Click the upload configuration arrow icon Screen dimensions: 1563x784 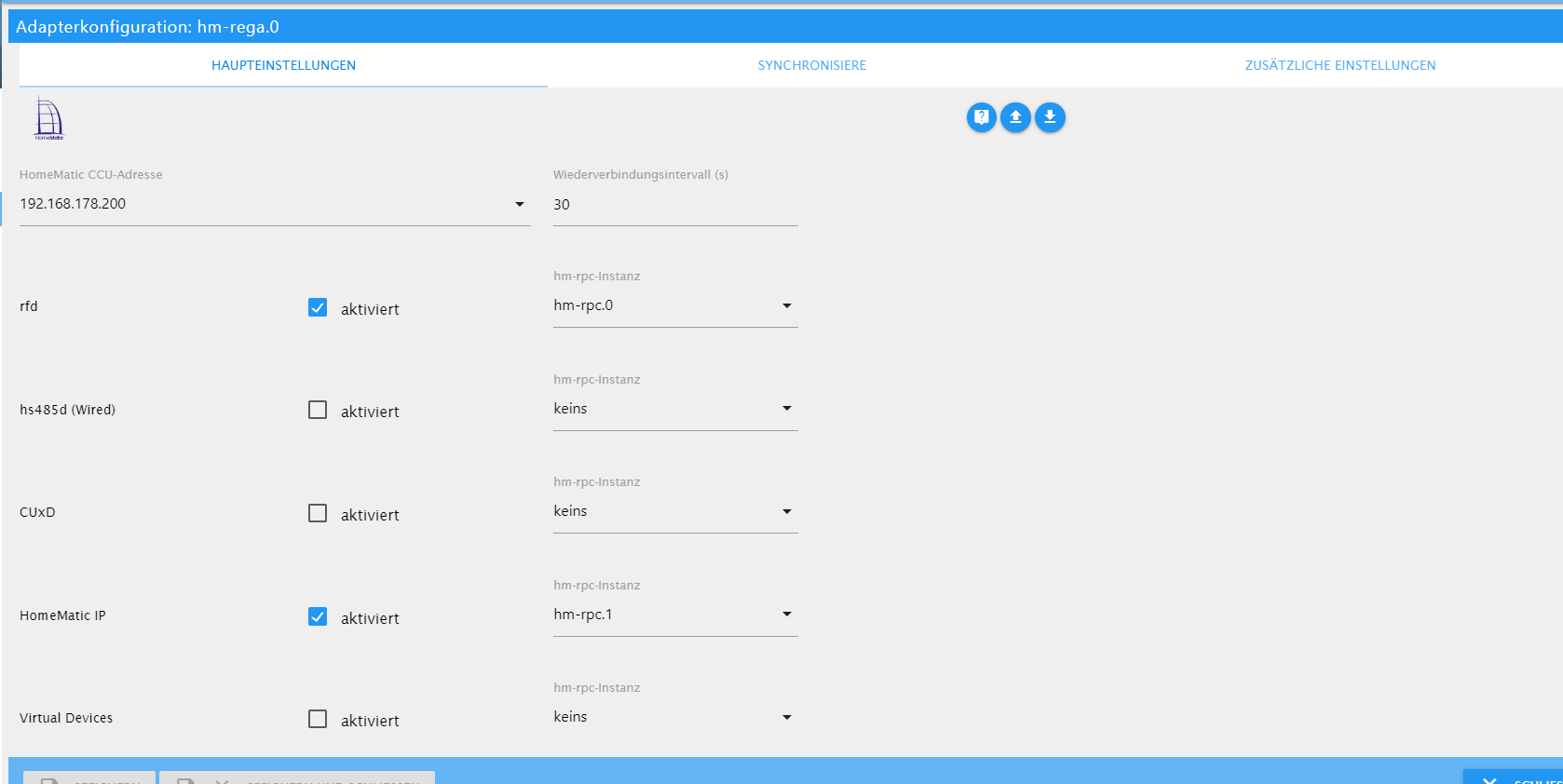pos(1016,117)
